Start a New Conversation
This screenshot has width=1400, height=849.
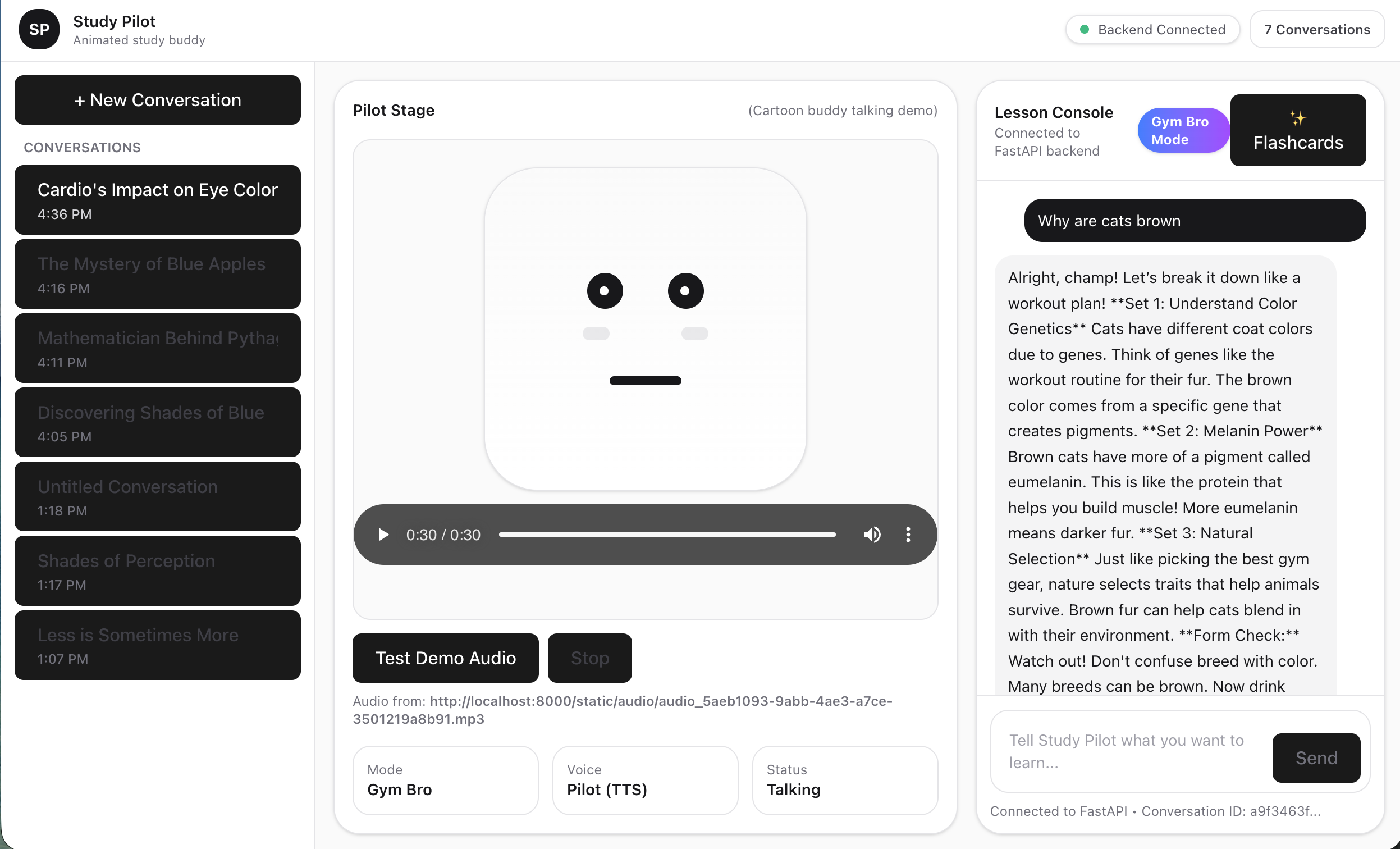click(157, 100)
